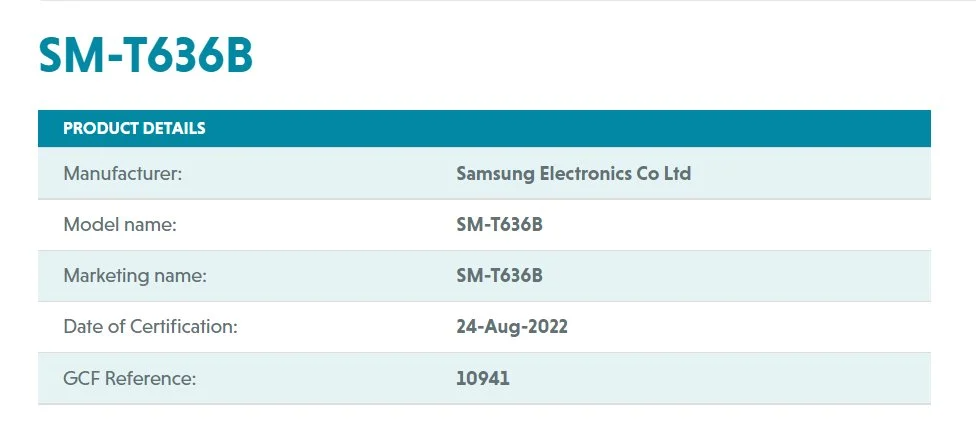Click the Marketing name label
The image size is (976, 434).
[135, 276]
